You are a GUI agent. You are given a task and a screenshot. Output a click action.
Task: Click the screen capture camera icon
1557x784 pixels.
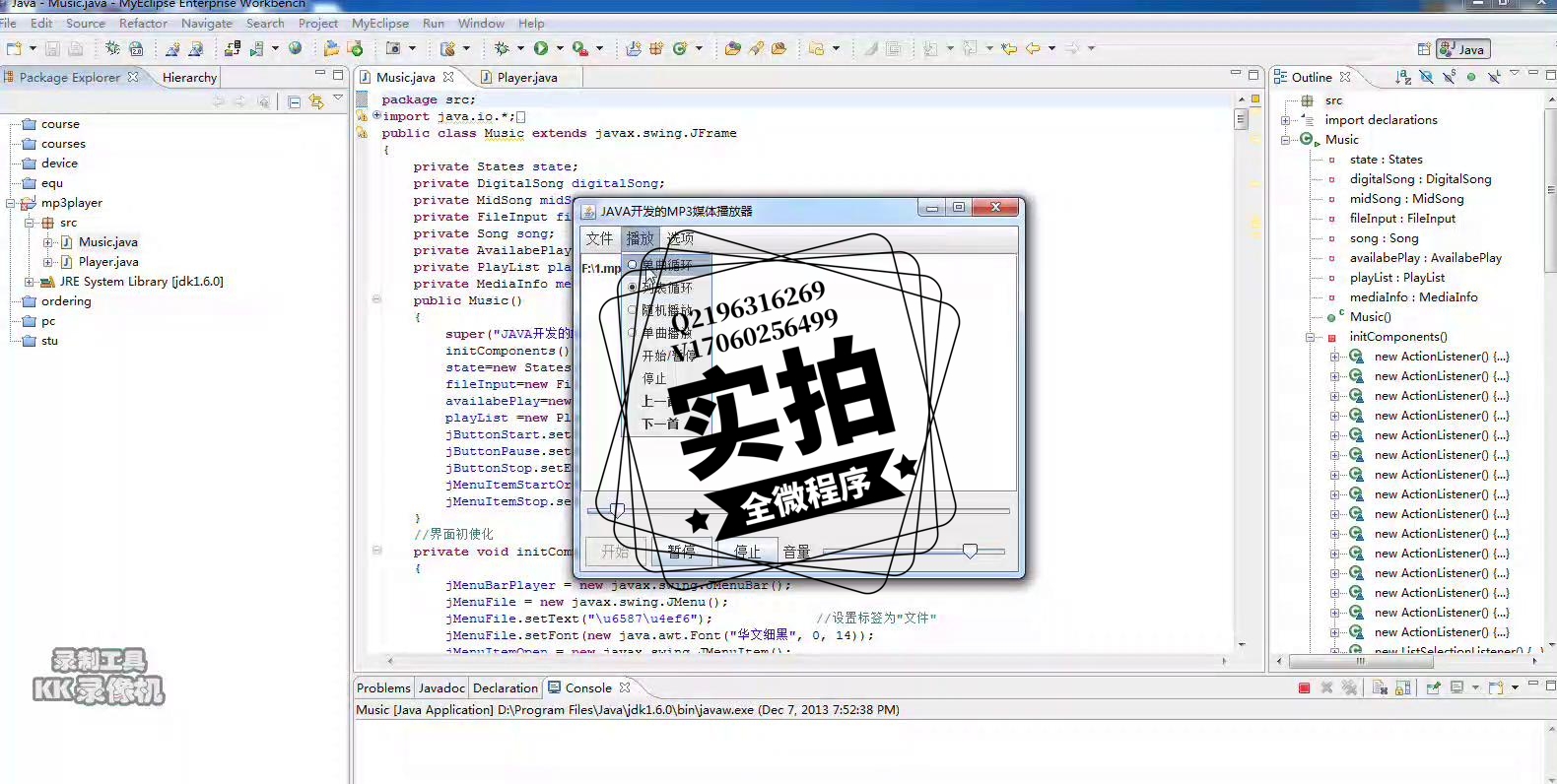coord(393,48)
